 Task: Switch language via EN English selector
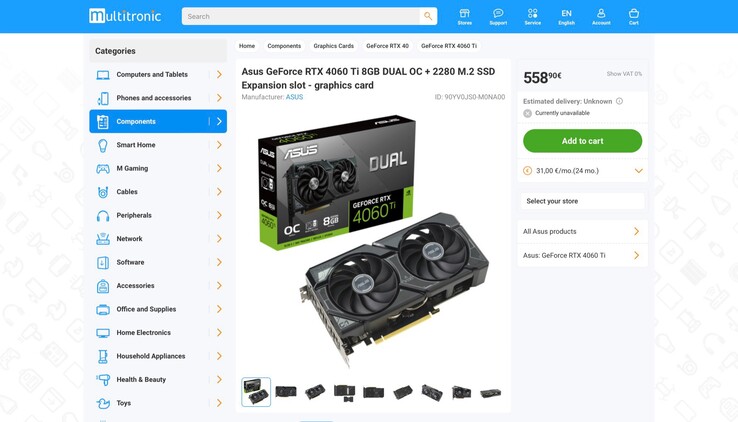[x=566, y=16]
